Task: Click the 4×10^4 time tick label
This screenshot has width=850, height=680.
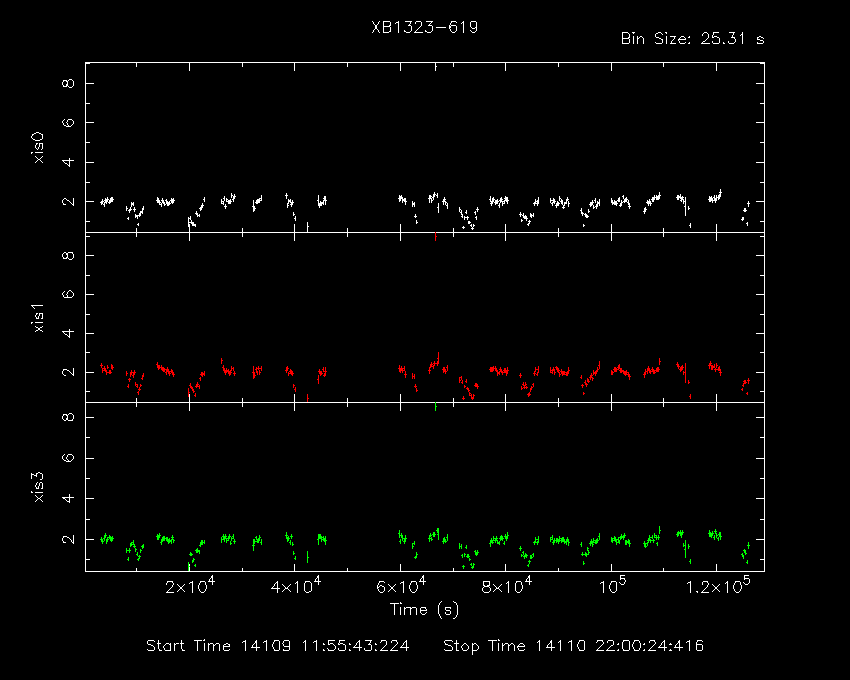Action: [295, 586]
